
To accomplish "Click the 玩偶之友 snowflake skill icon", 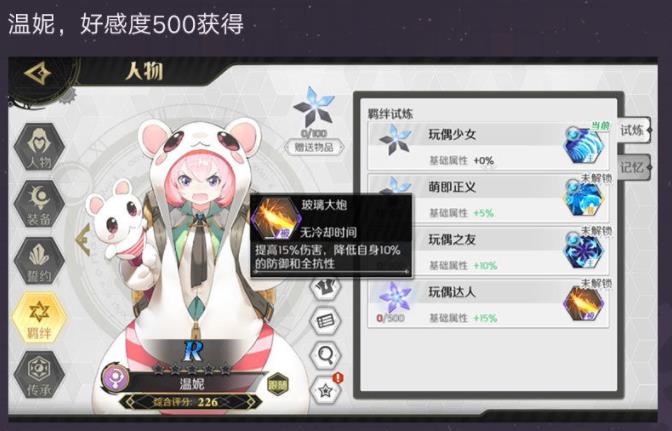I will [583, 251].
